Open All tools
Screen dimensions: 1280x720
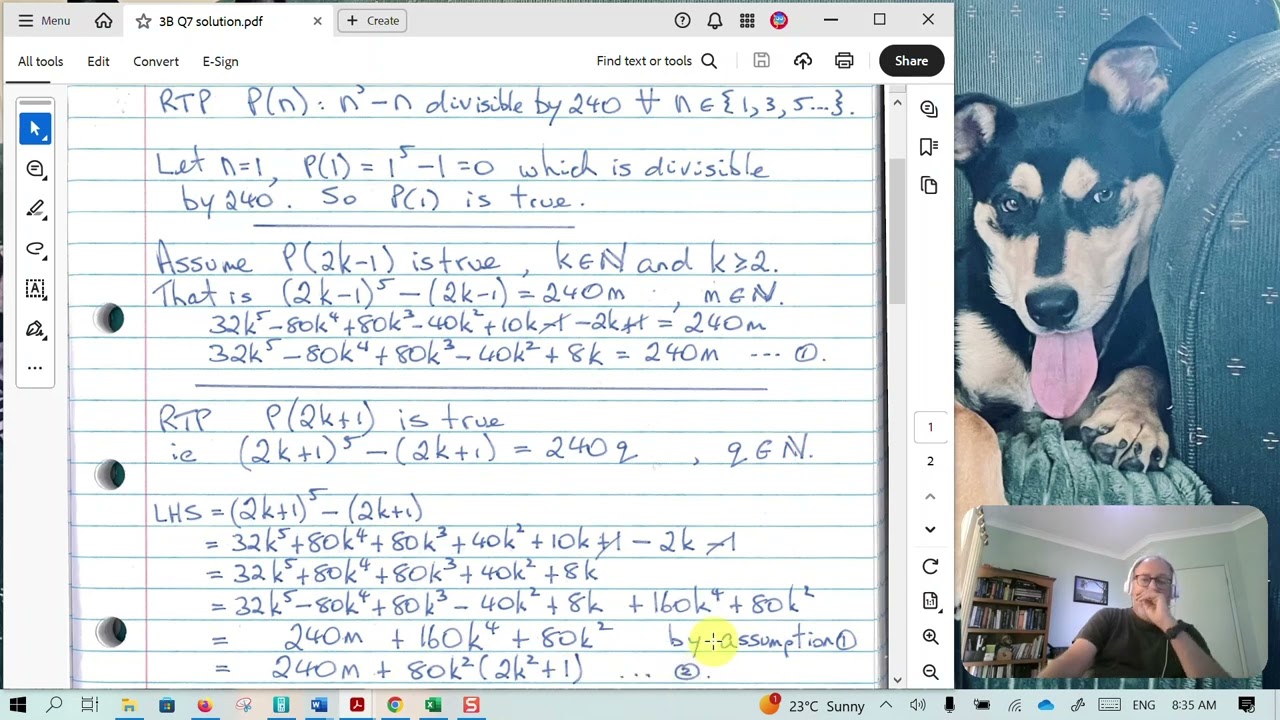click(40, 61)
